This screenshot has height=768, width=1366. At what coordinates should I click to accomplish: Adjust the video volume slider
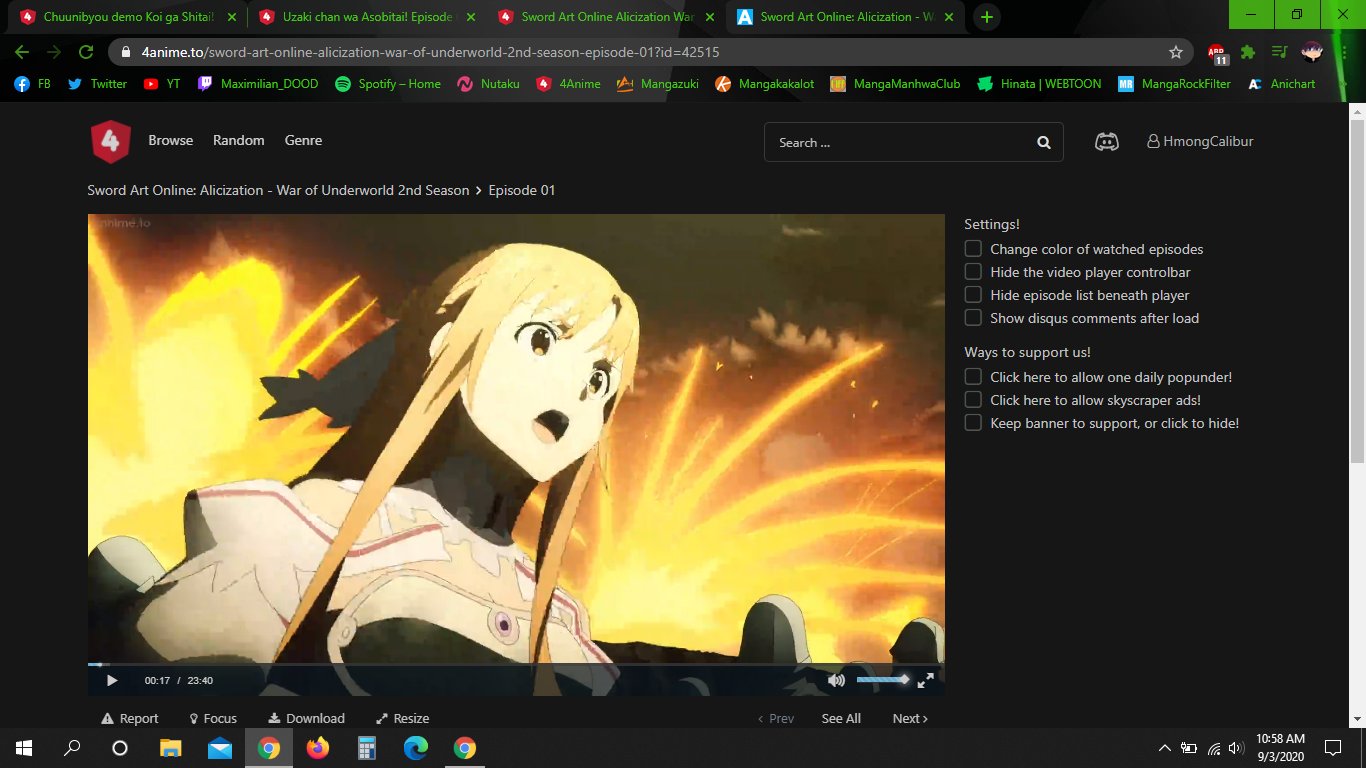coord(883,680)
